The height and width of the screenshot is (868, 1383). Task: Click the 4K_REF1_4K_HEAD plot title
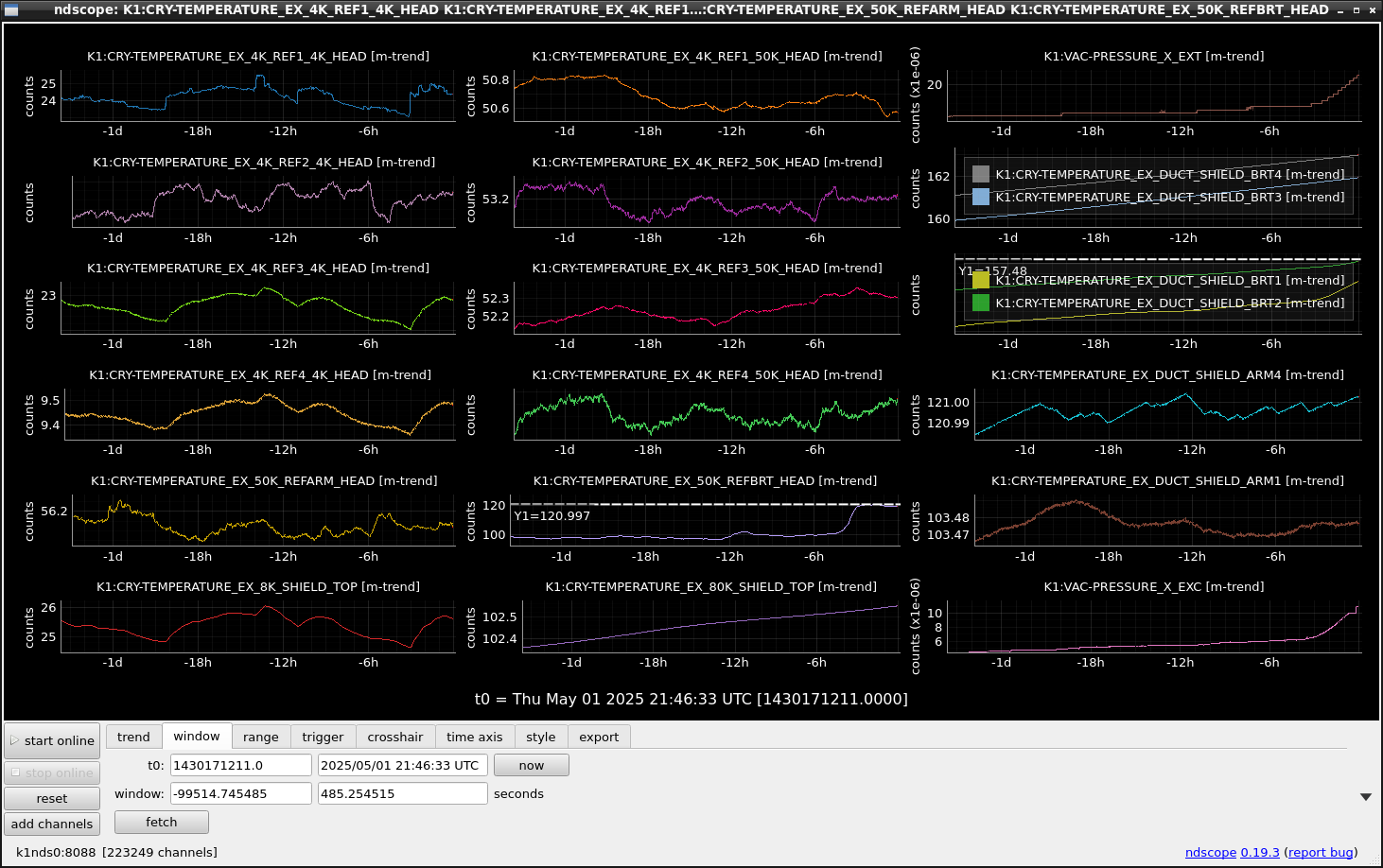click(258, 57)
